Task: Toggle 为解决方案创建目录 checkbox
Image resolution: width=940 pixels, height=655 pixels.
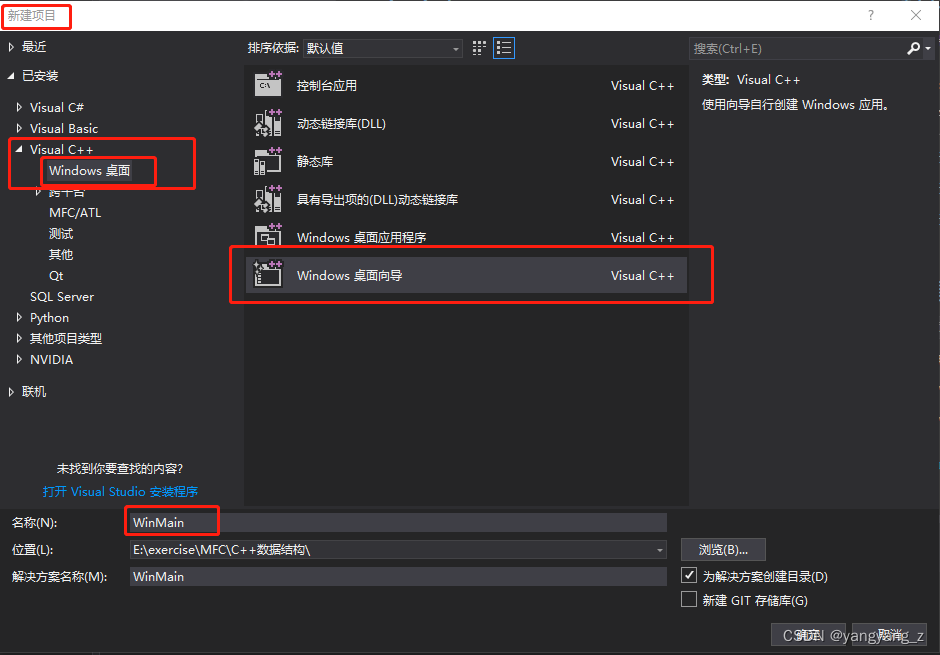Action: point(689,575)
